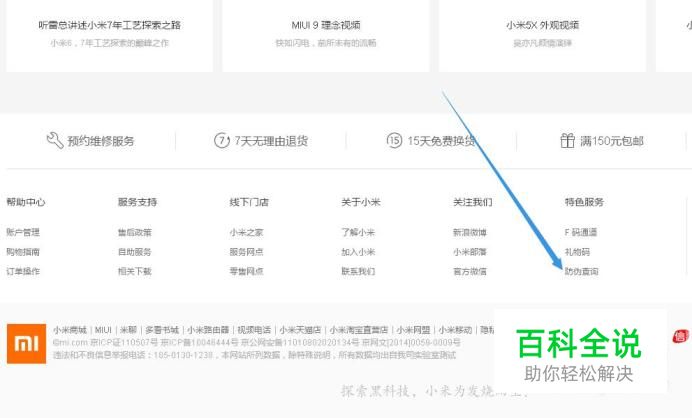Screen dimensions: 692x418
Task: Open the 官方微信 link
Action: pyautogui.click(x=470, y=271)
